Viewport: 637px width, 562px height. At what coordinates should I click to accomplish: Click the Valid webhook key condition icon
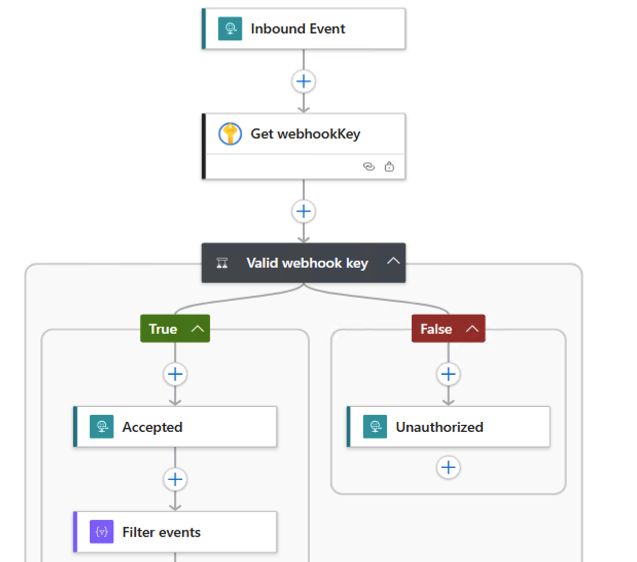point(222,263)
